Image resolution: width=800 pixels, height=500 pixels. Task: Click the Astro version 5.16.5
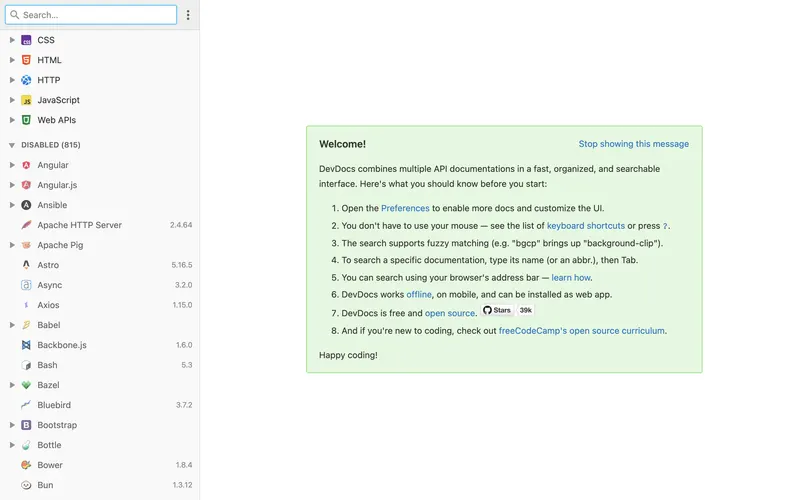click(x=182, y=265)
